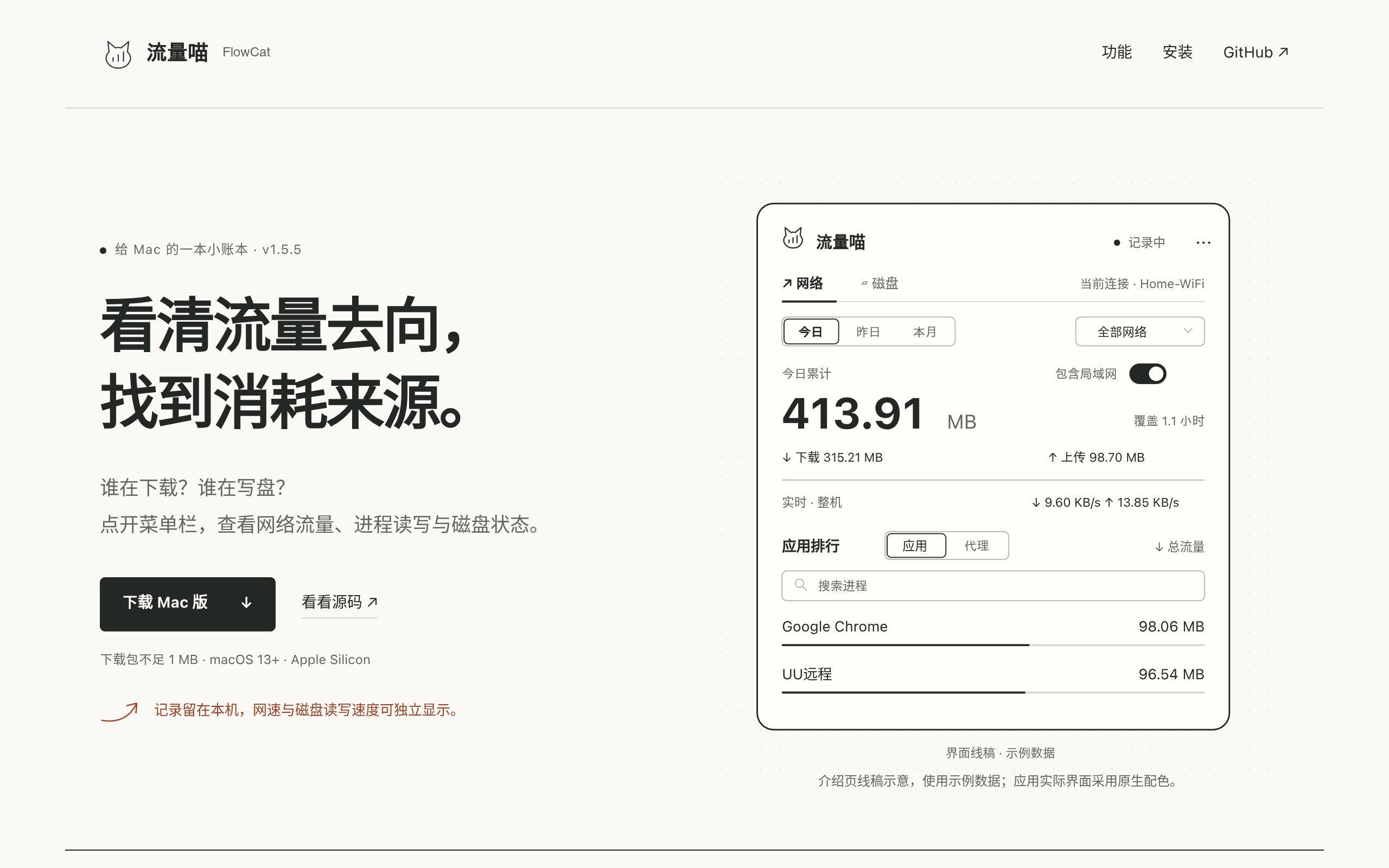Change sort order via 总流量
1389x868 pixels.
tap(1180, 546)
